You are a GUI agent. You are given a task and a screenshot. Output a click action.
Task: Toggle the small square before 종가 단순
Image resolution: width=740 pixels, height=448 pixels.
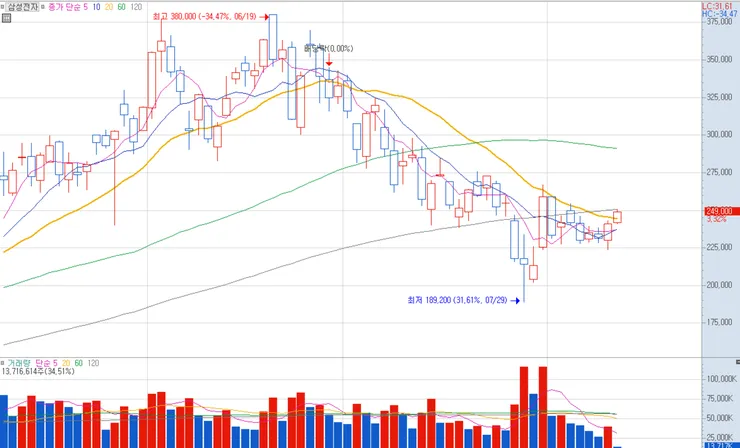pyautogui.click(x=44, y=8)
